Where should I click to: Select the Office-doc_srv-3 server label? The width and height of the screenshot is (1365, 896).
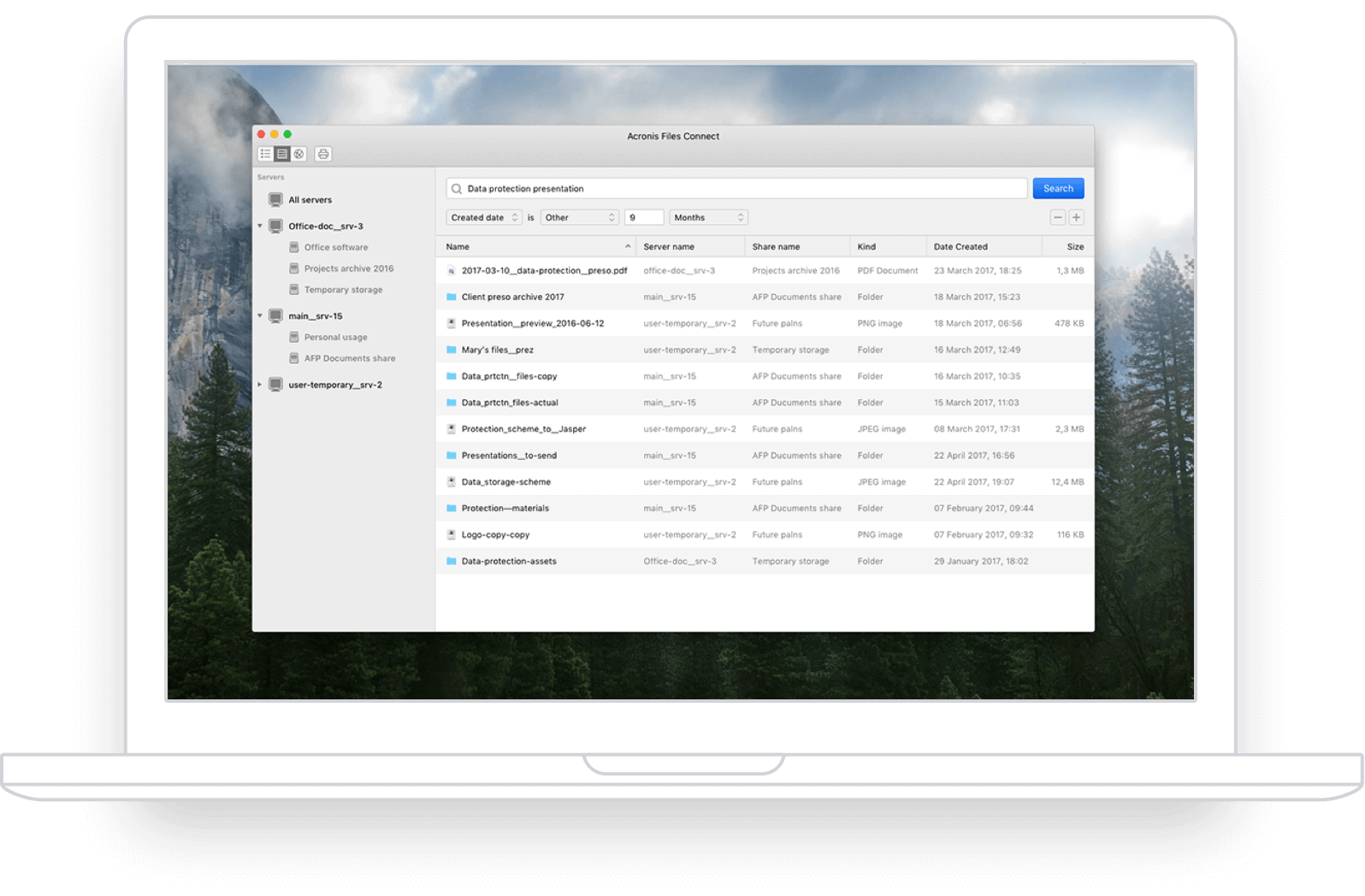coord(326,227)
